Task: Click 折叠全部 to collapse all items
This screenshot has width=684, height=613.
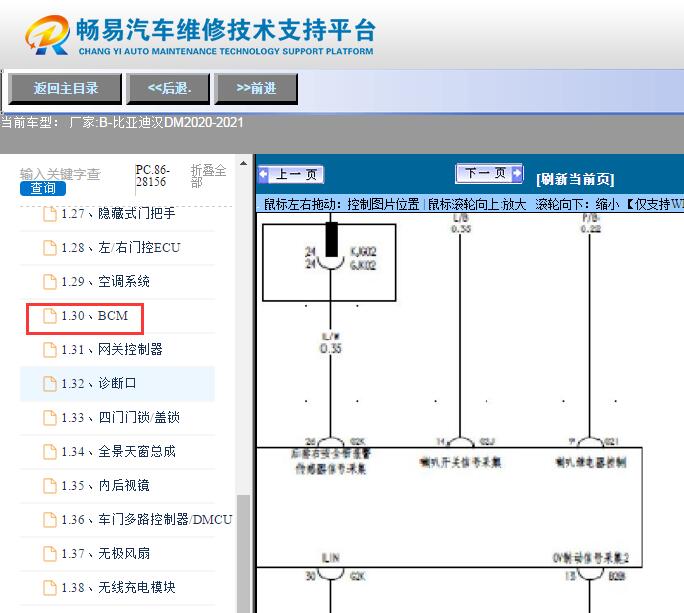Action: pos(208,175)
